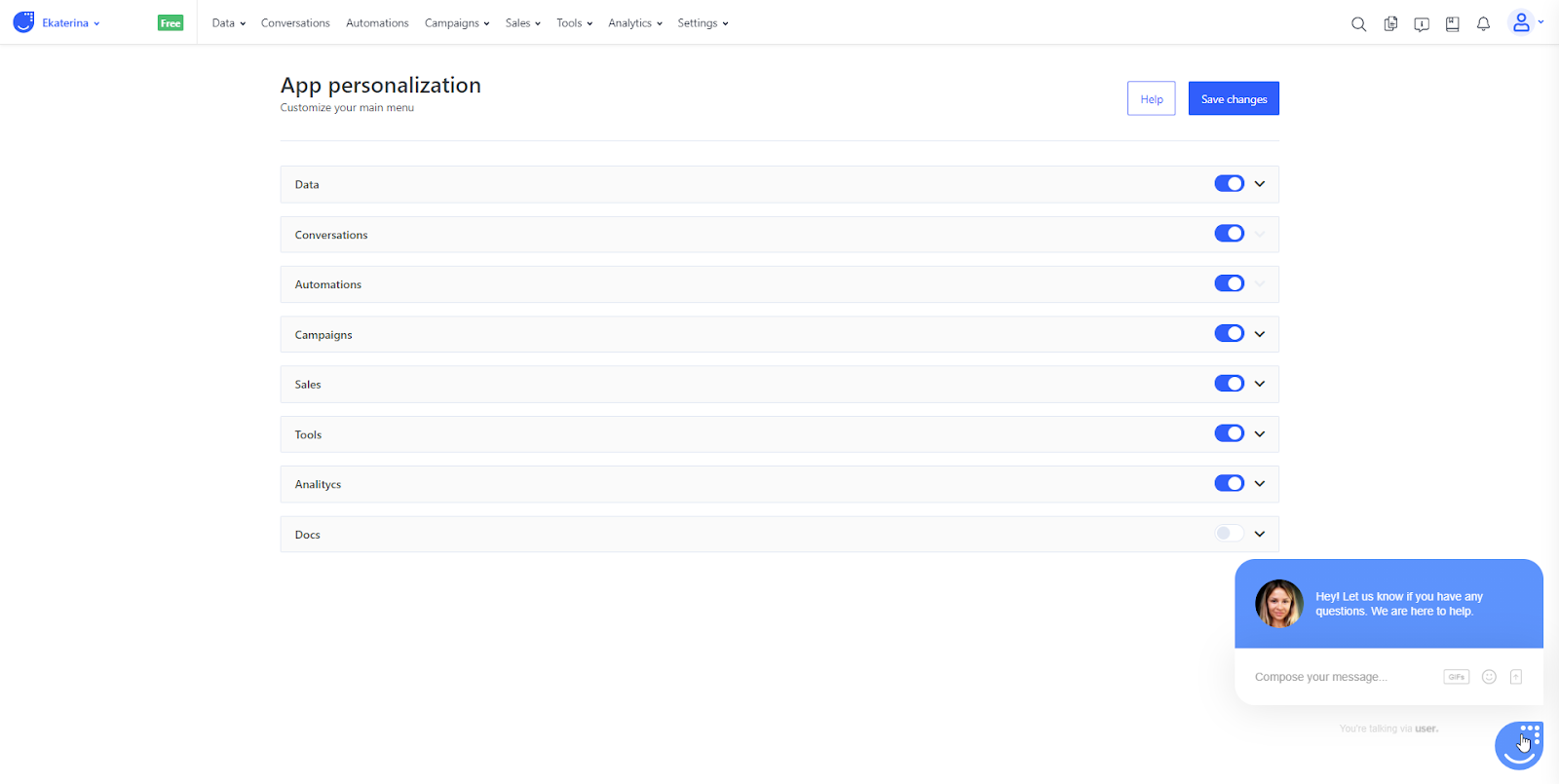1559x784 pixels.
Task: Insert emoji using the smiley icon
Action: [1489, 677]
